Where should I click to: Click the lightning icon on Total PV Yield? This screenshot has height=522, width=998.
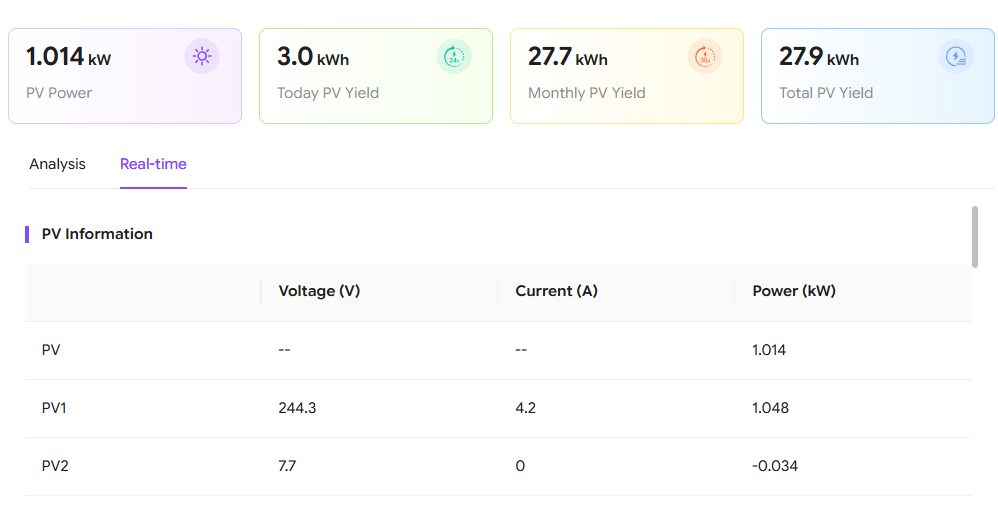956,57
